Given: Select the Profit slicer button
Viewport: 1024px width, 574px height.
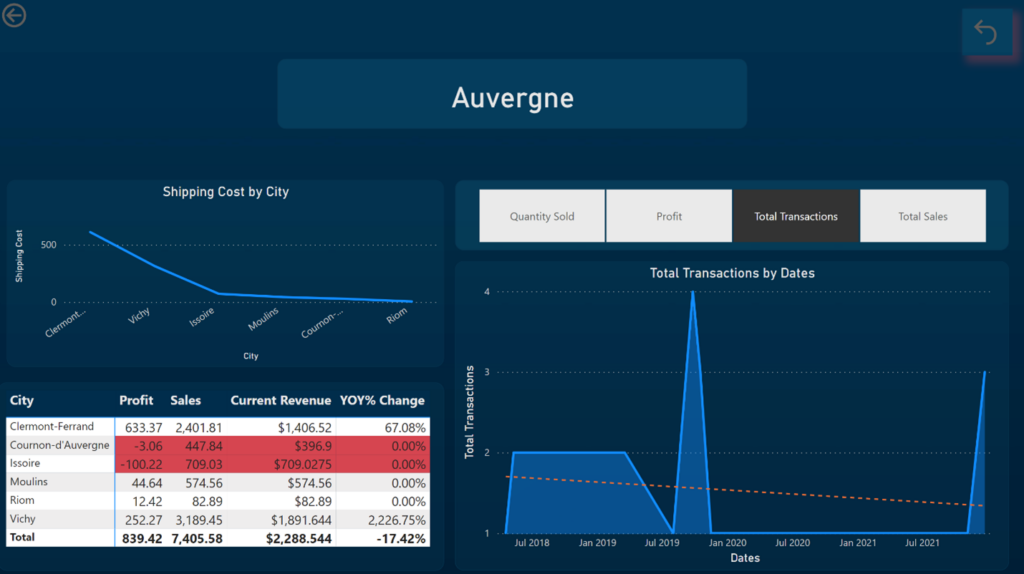Looking at the screenshot, I should tap(669, 216).
